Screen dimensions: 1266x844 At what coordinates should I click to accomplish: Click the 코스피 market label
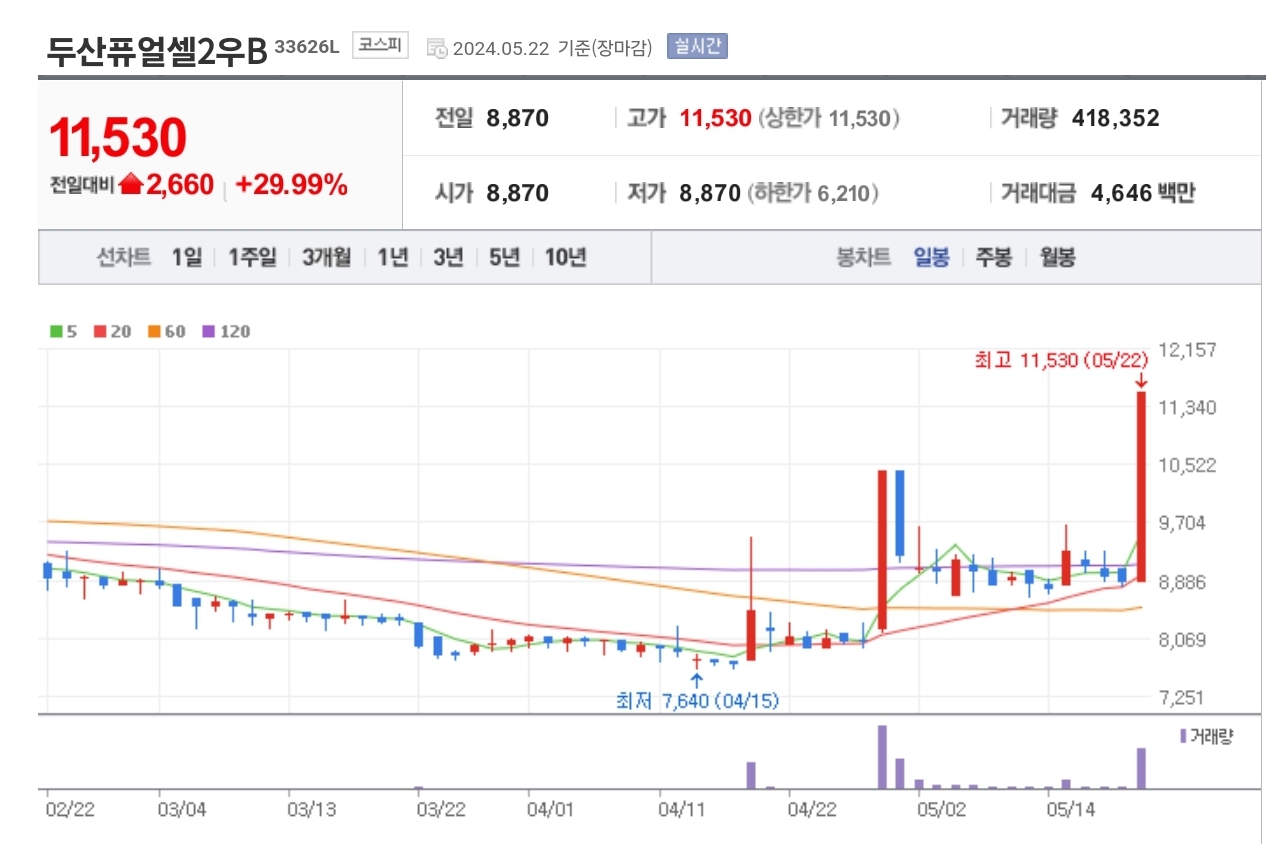[380, 46]
